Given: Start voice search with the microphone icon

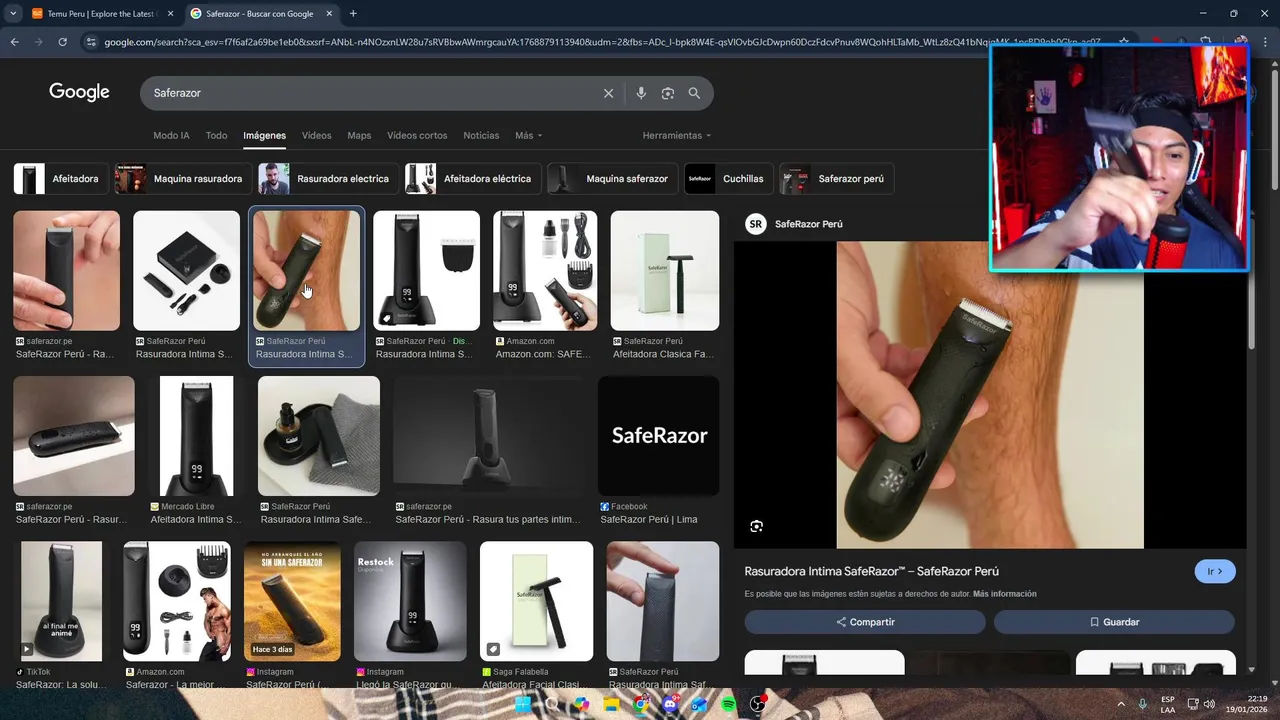Looking at the screenshot, I should pos(641,93).
